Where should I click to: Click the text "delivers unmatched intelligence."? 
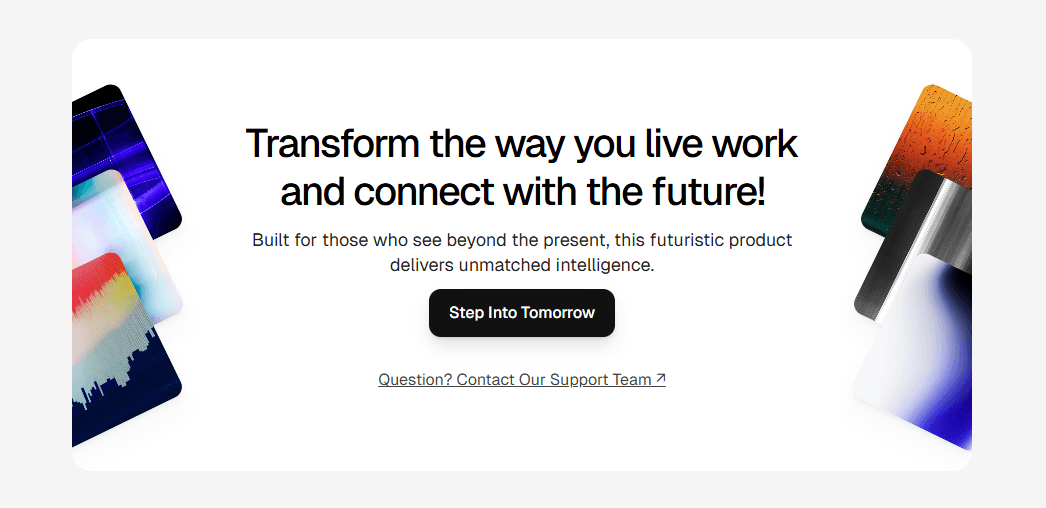[522, 265]
